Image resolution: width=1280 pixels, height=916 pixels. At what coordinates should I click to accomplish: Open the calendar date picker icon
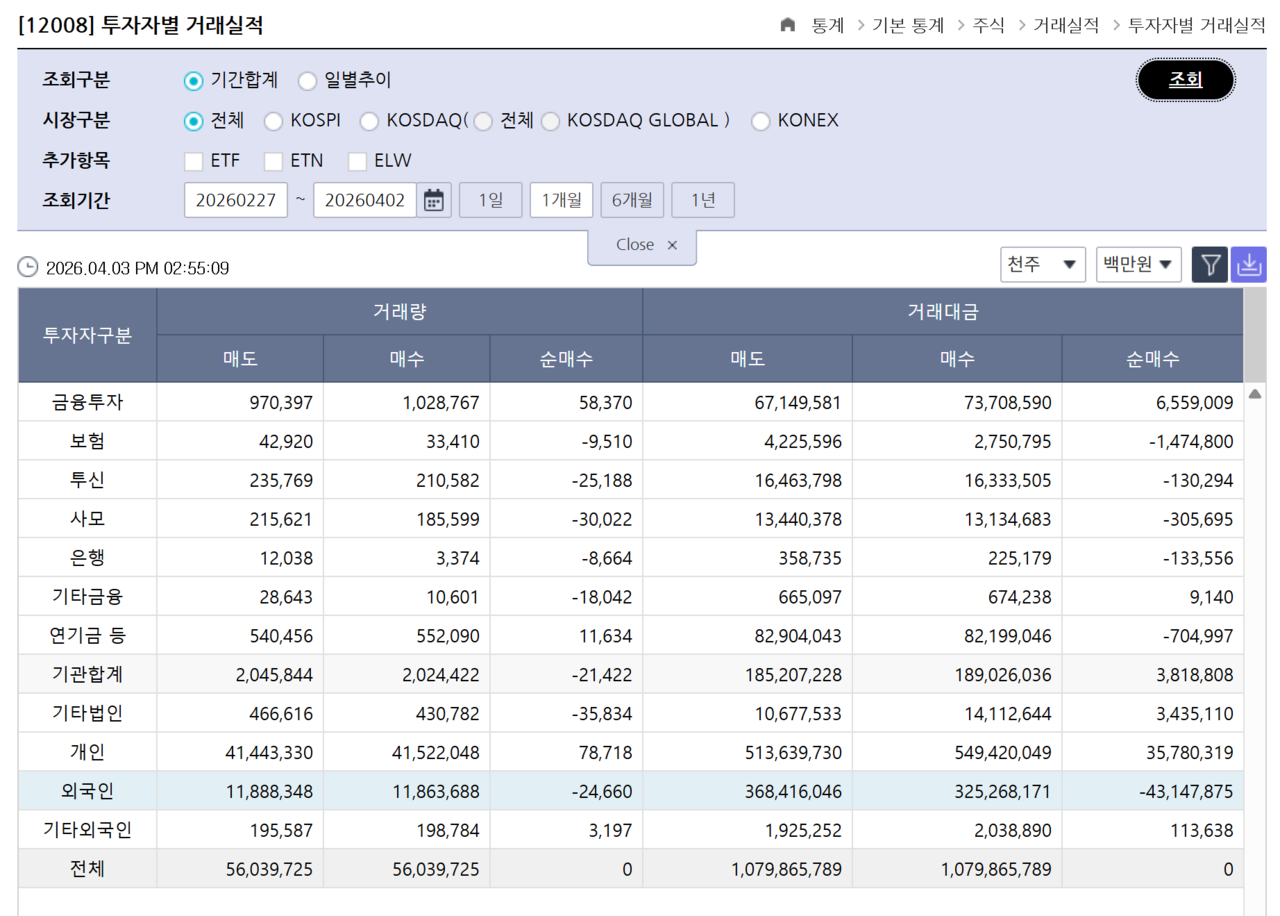(x=433, y=200)
